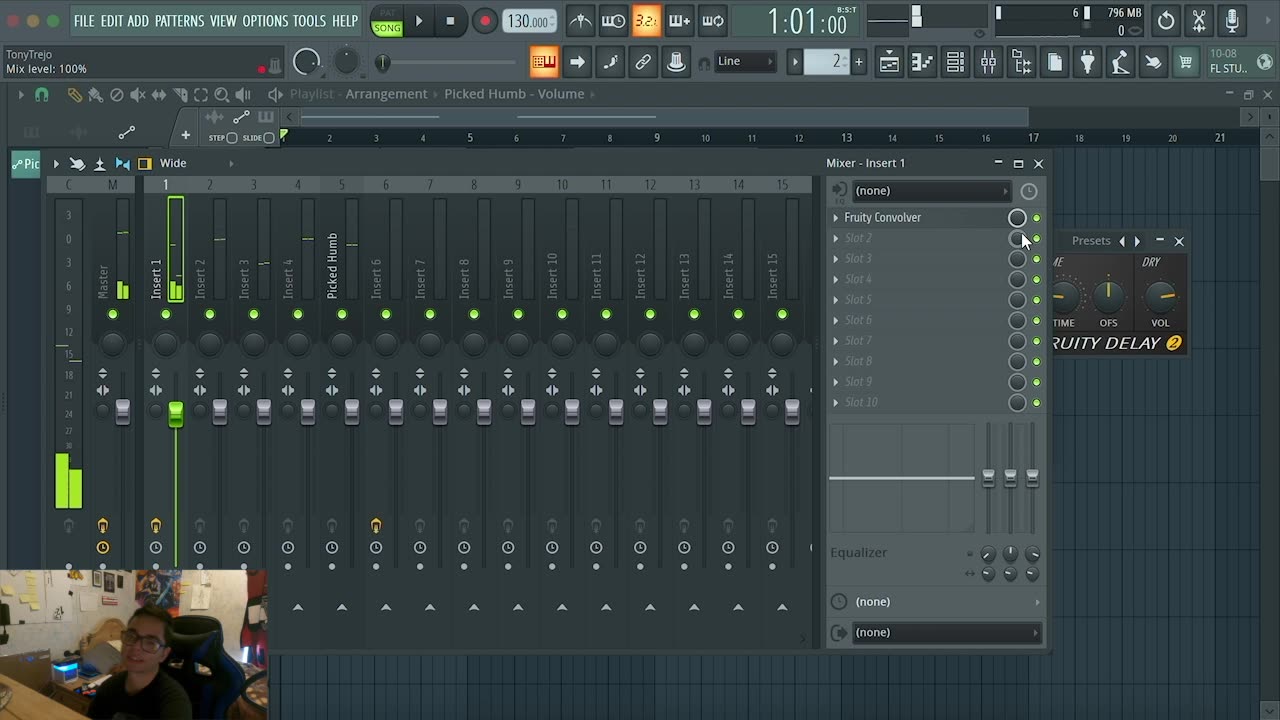Toggle the Slot 4 enable light

tap(1037, 279)
